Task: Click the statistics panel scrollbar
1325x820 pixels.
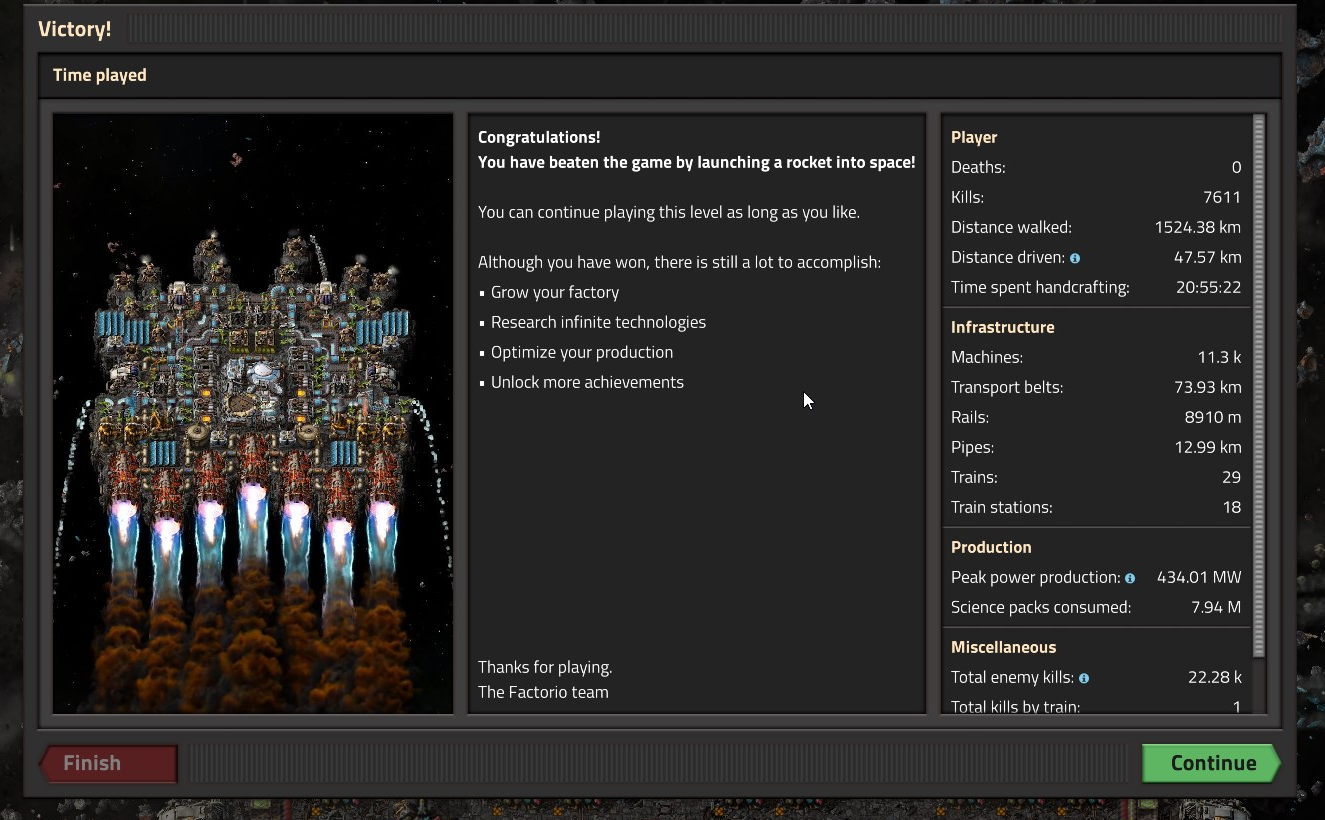Action: coord(1259,385)
